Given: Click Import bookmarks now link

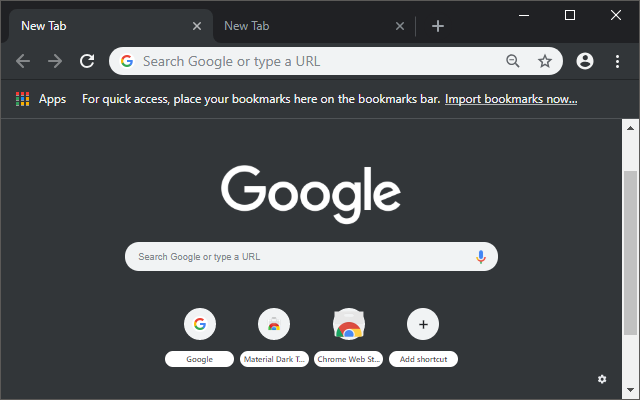Looking at the screenshot, I should click(x=511, y=99).
